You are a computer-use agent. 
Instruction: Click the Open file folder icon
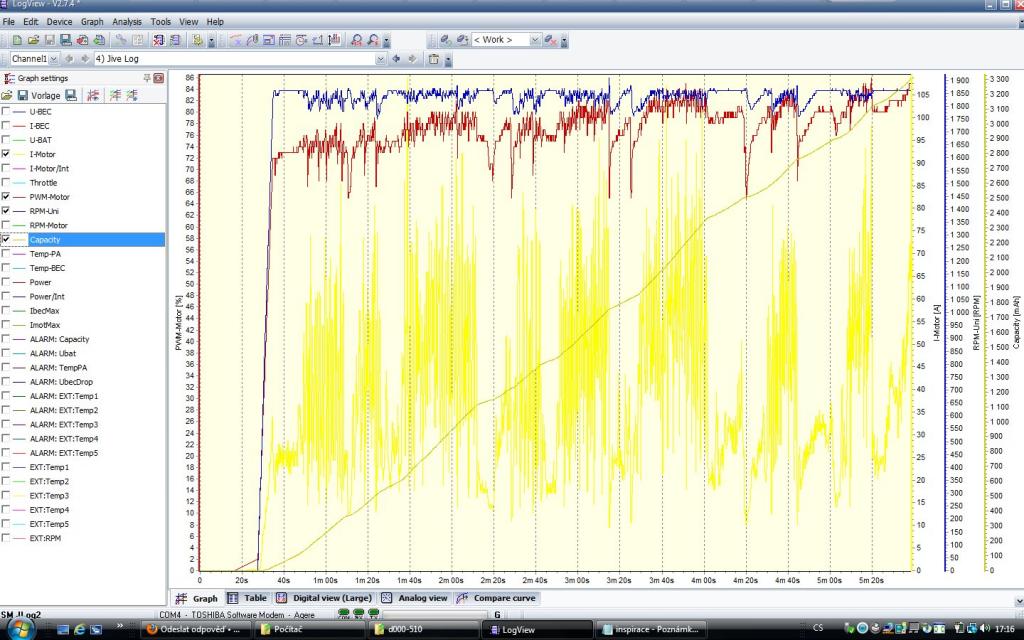[x=34, y=40]
